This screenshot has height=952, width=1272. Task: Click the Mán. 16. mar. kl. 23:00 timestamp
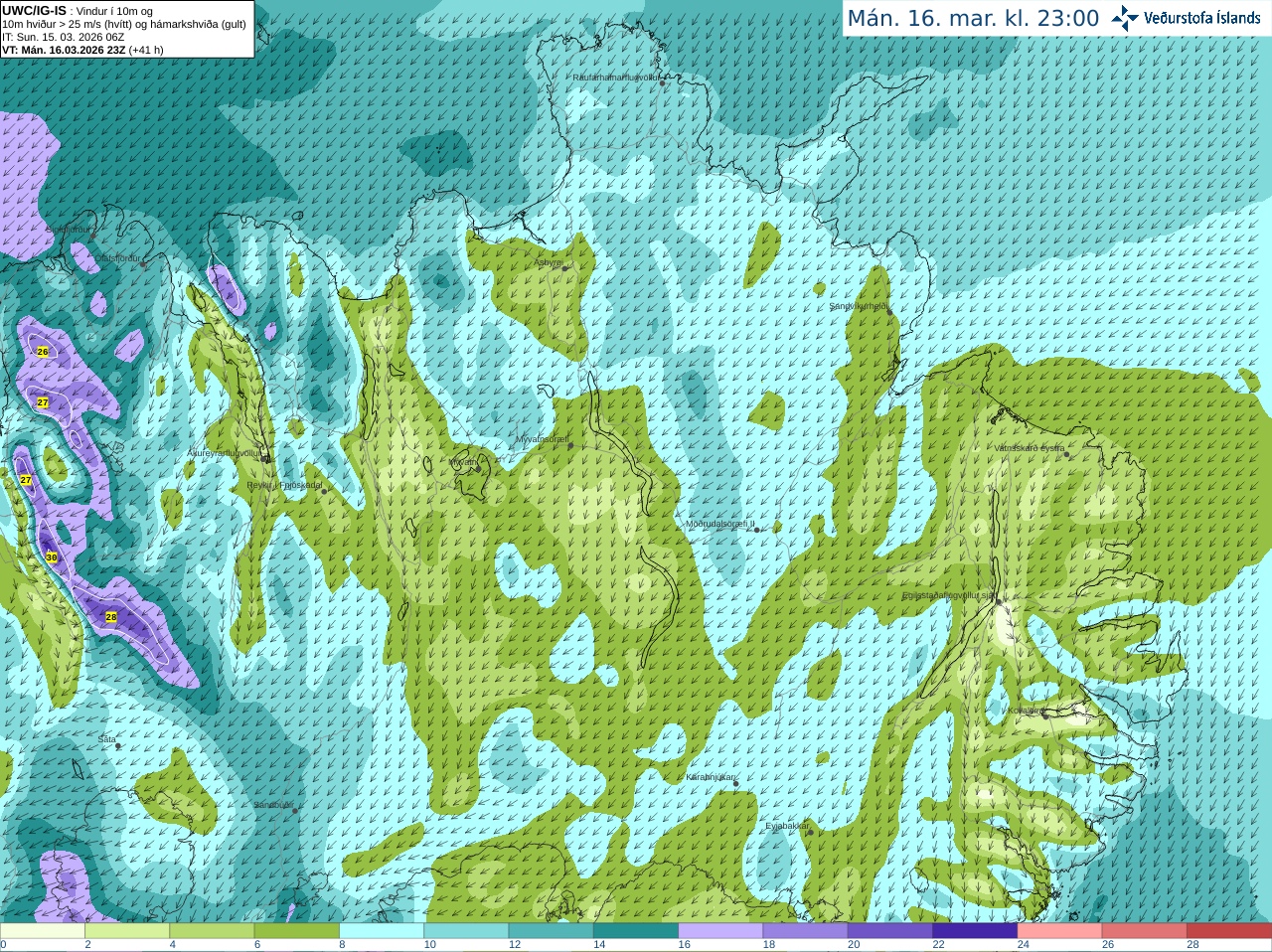point(973,19)
